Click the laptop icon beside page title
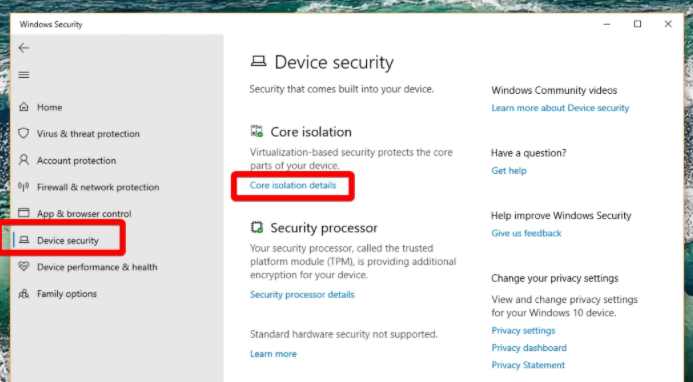Screen dimensions: 693x382 [x=259, y=61]
